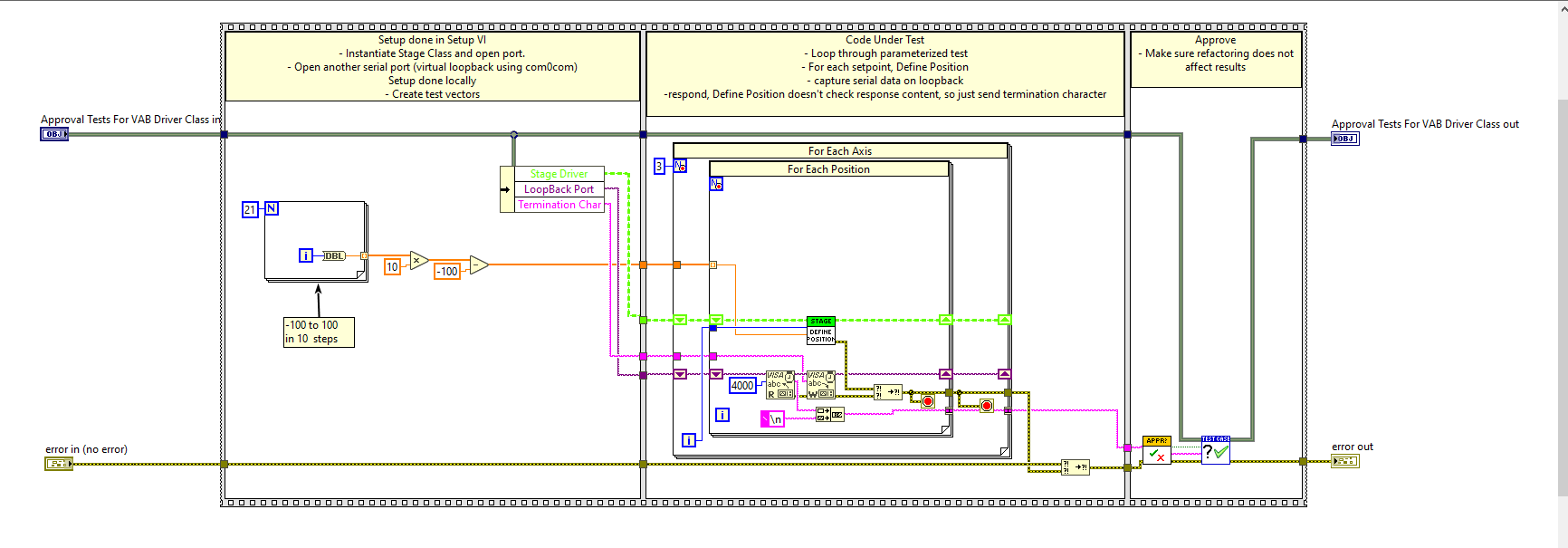
Task: Click the LoopBack Port unbundle element
Action: [559, 189]
